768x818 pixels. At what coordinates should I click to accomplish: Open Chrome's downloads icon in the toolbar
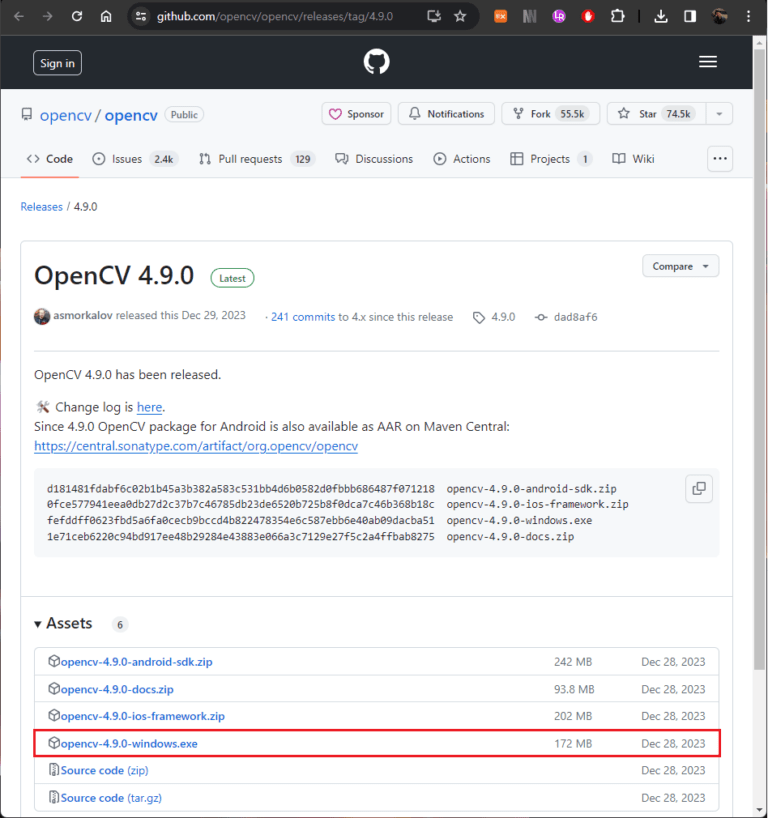click(661, 17)
